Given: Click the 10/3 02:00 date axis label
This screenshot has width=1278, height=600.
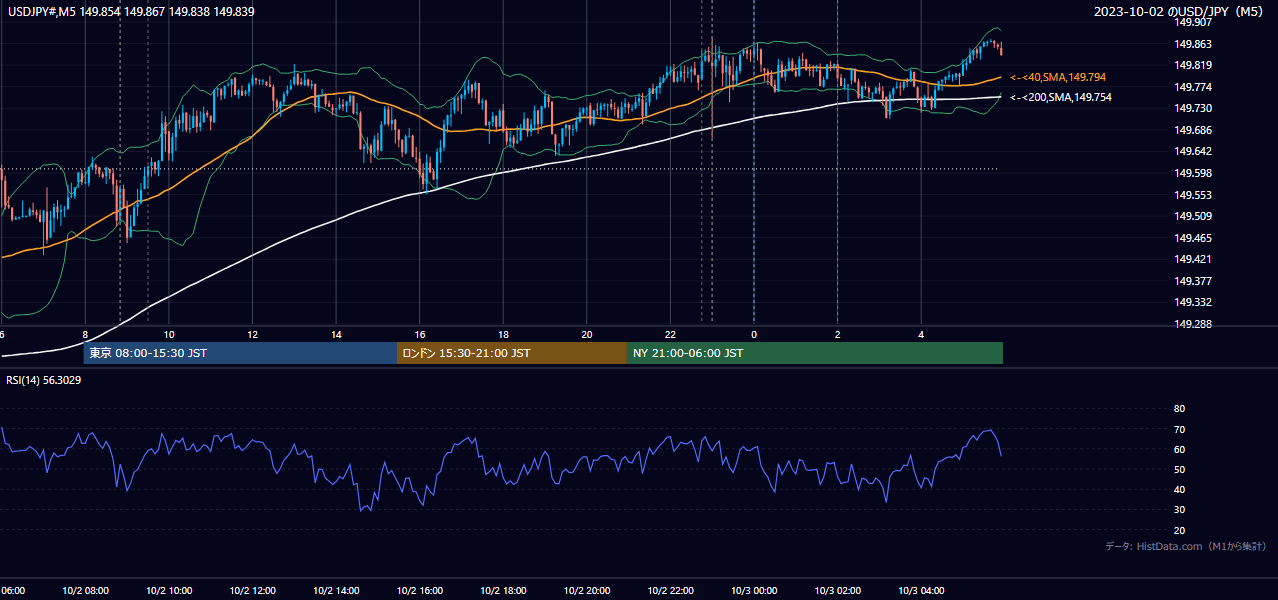Looking at the screenshot, I should pos(837,590).
